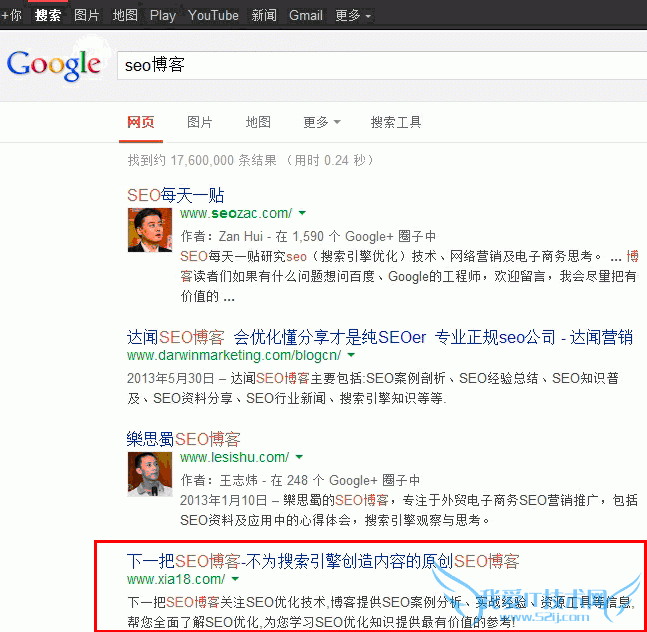Focus the seo博客 search box
The height and width of the screenshot is (632, 647).
[x=382, y=65]
